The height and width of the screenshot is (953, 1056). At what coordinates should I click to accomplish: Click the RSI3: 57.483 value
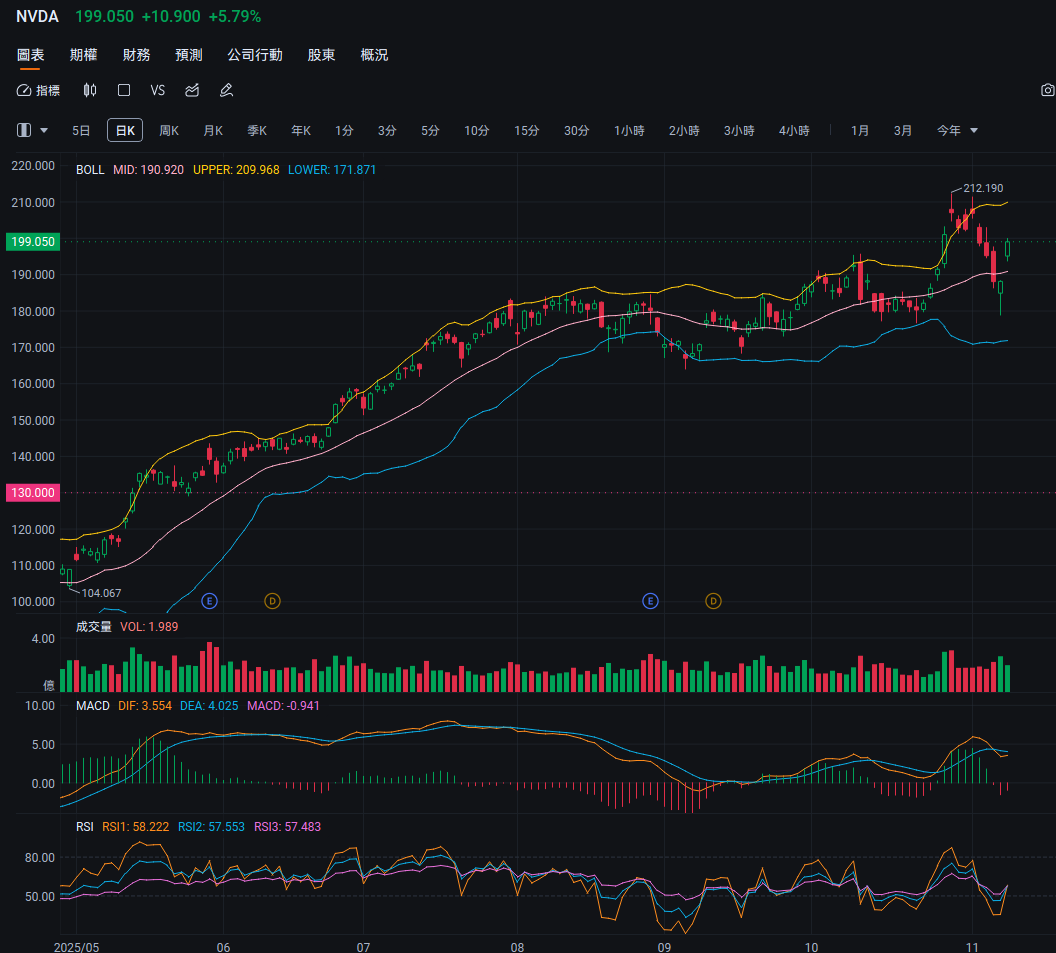point(288,826)
